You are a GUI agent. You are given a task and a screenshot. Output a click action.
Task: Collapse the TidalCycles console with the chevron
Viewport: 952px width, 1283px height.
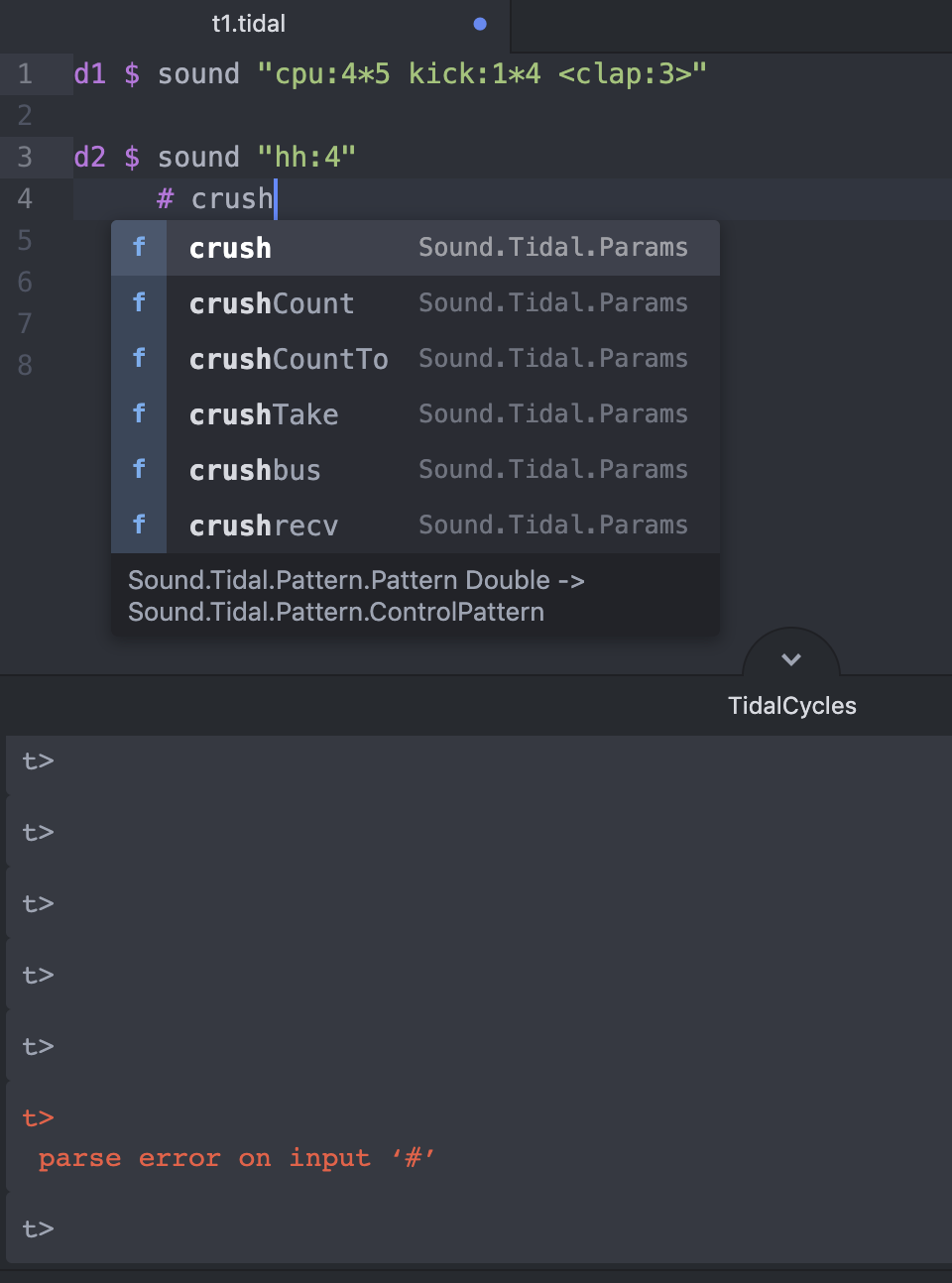791,659
